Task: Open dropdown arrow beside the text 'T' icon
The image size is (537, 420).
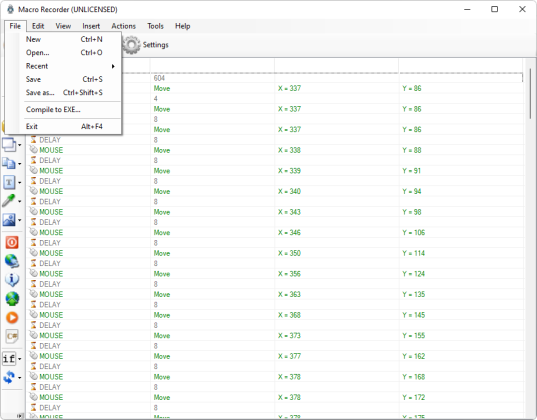Action: [20, 183]
